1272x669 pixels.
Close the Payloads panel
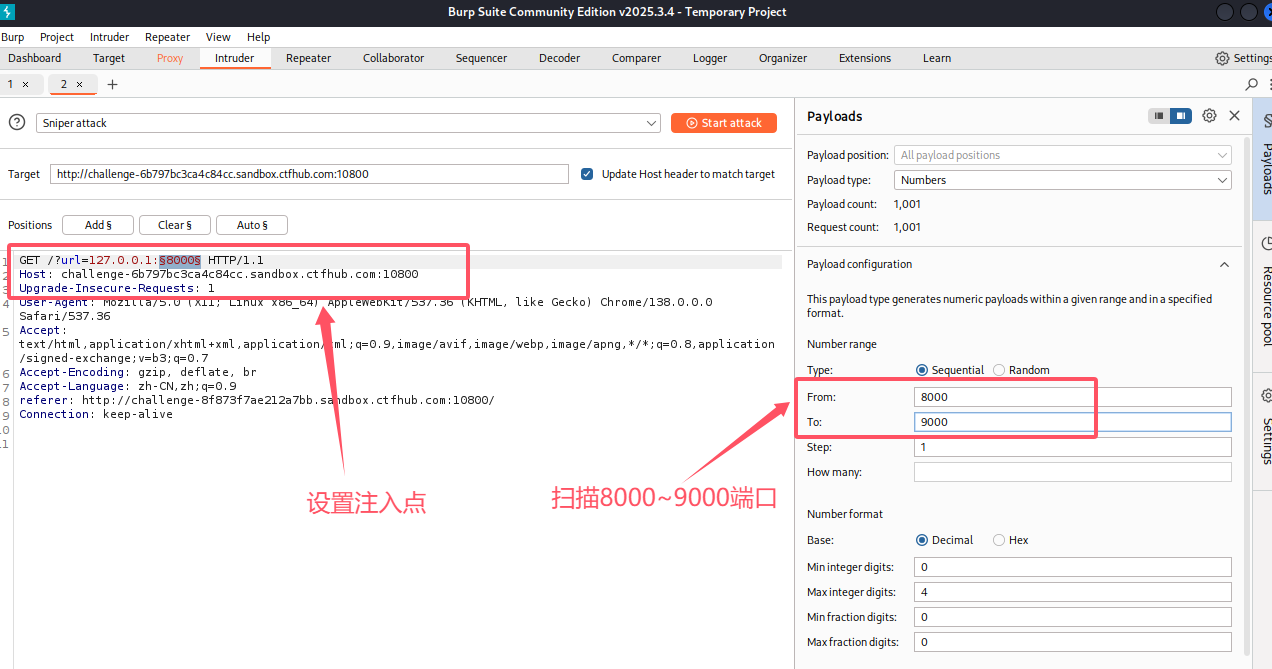coord(1235,116)
